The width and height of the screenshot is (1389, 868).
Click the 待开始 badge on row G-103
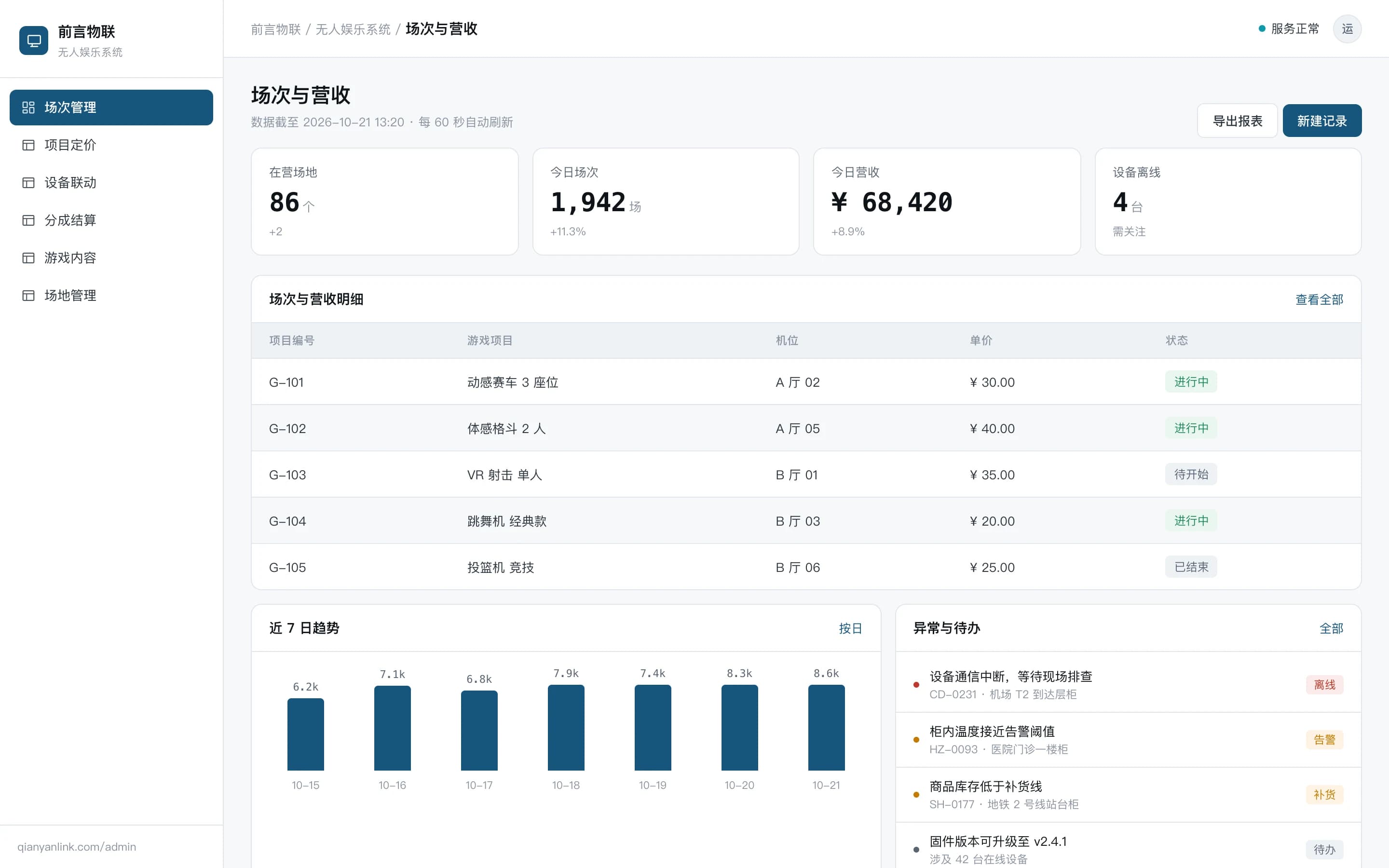coord(1191,474)
